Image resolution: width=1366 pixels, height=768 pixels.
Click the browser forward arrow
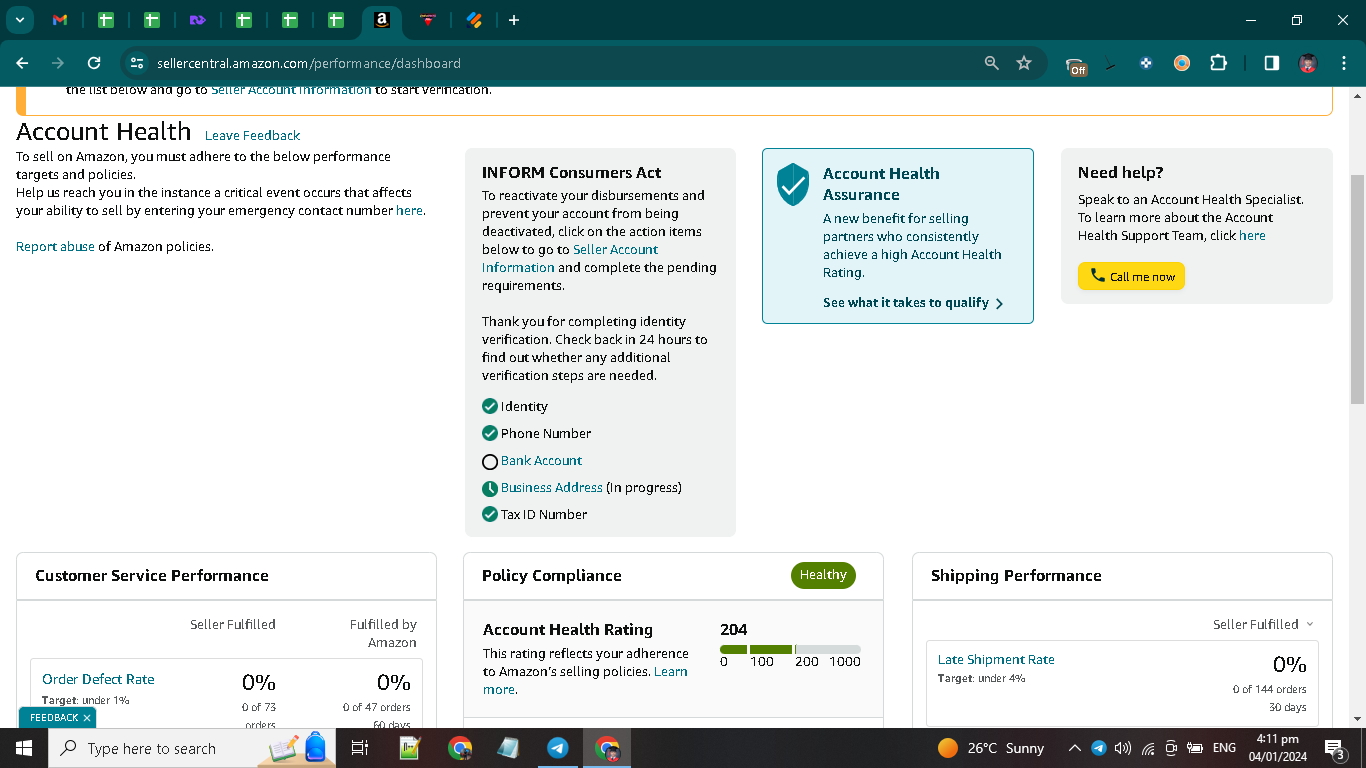tap(58, 63)
